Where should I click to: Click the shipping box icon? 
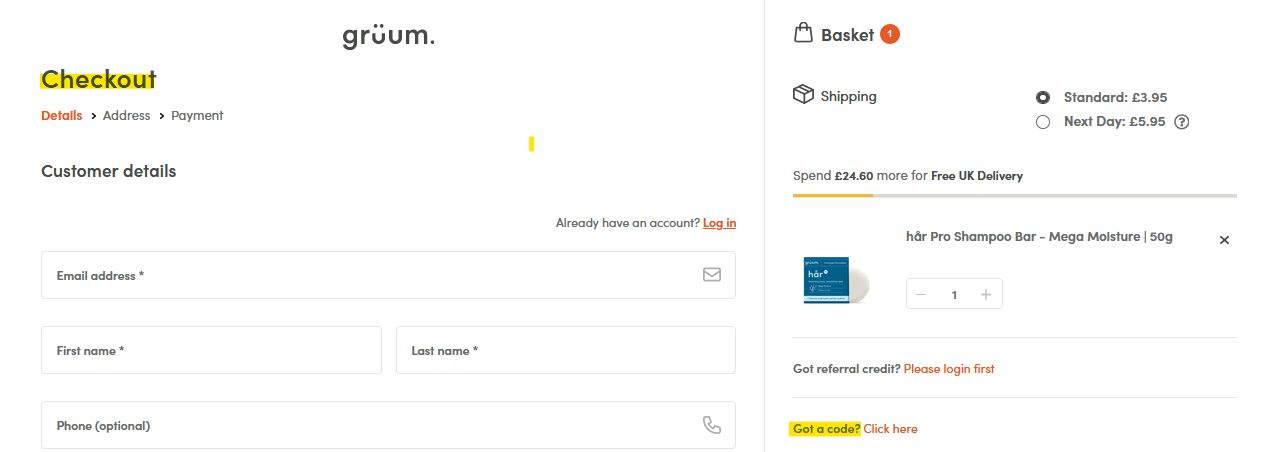pos(803,95)
